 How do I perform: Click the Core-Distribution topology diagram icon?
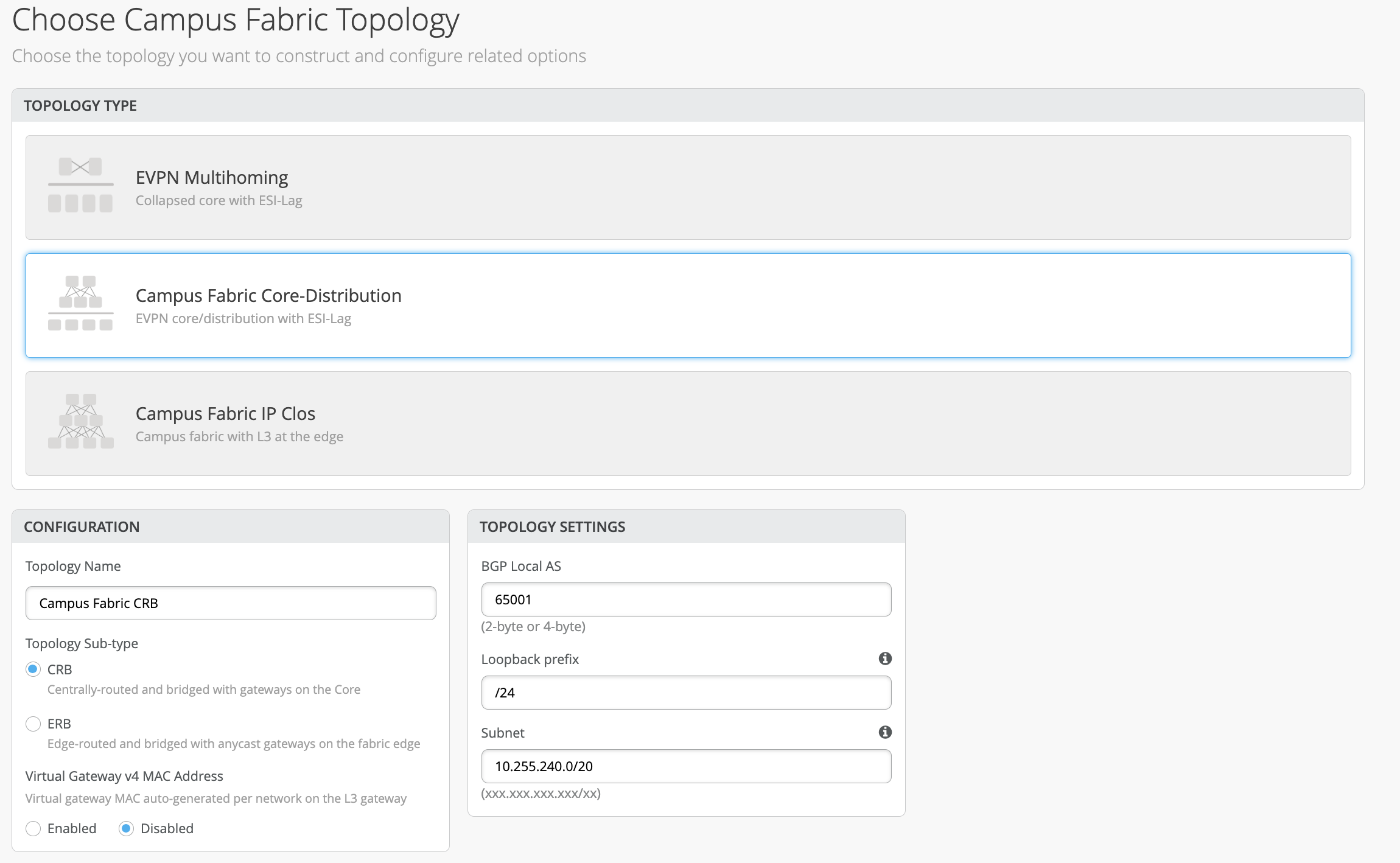click(80, 303)
